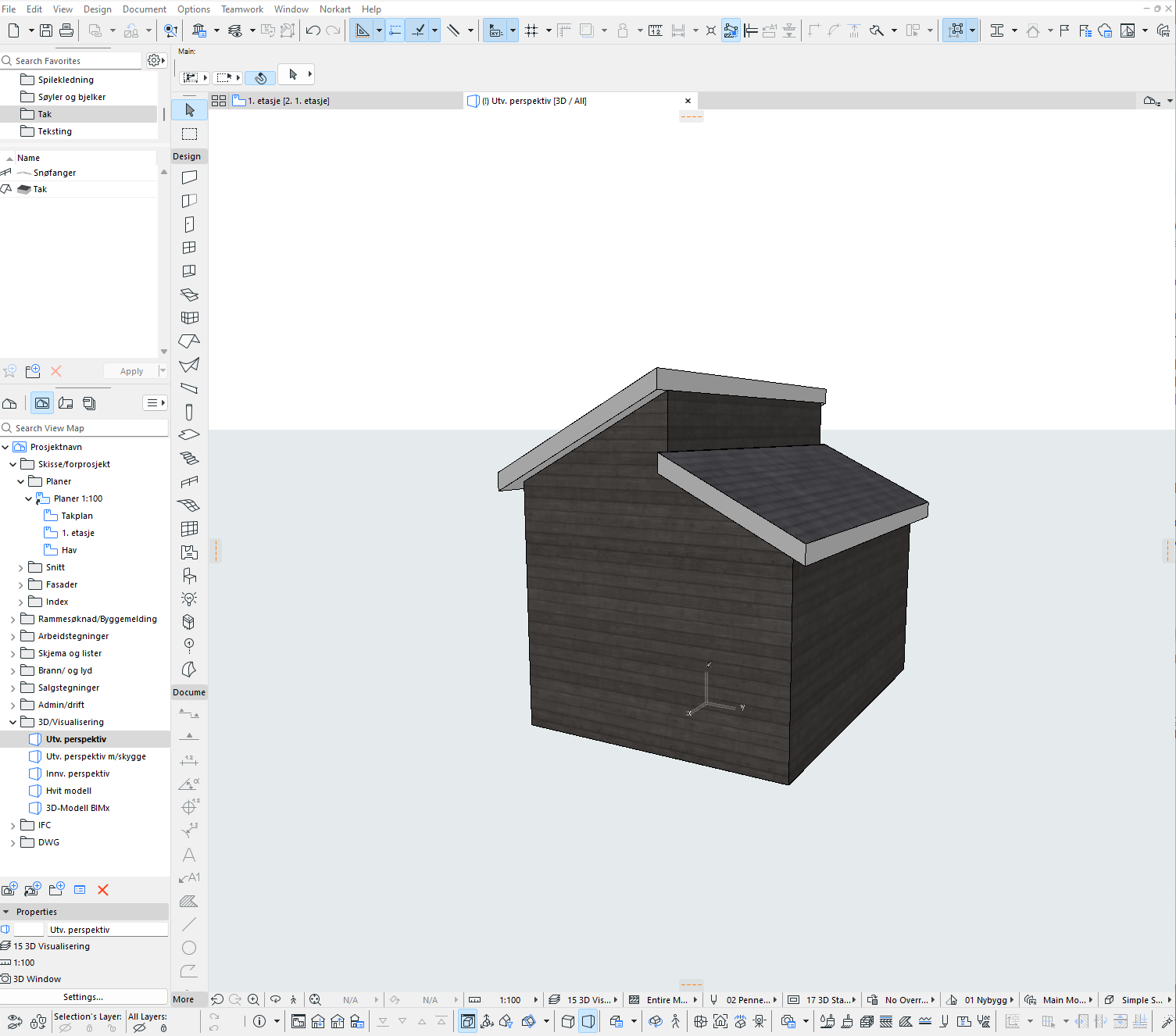Screen dimensions: 1176x1036
Task: Open the 01 Nybygg renovation filter dropdown
Action: click(x=985, y=1000)
